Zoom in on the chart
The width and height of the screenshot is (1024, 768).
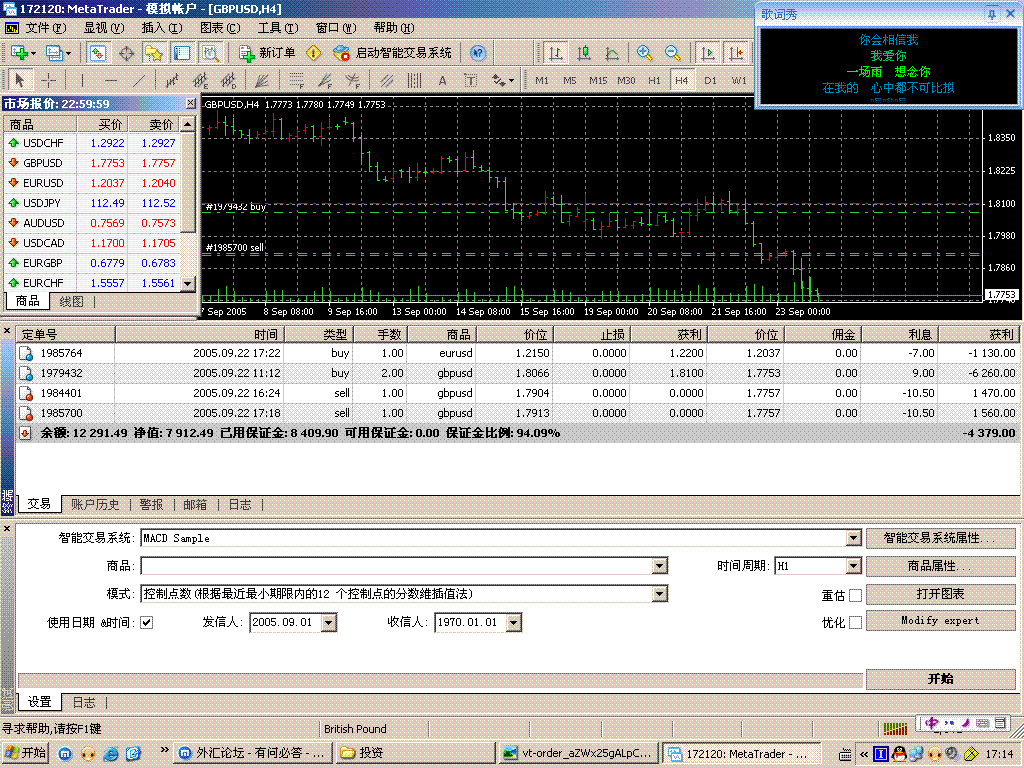coord(645,53)
